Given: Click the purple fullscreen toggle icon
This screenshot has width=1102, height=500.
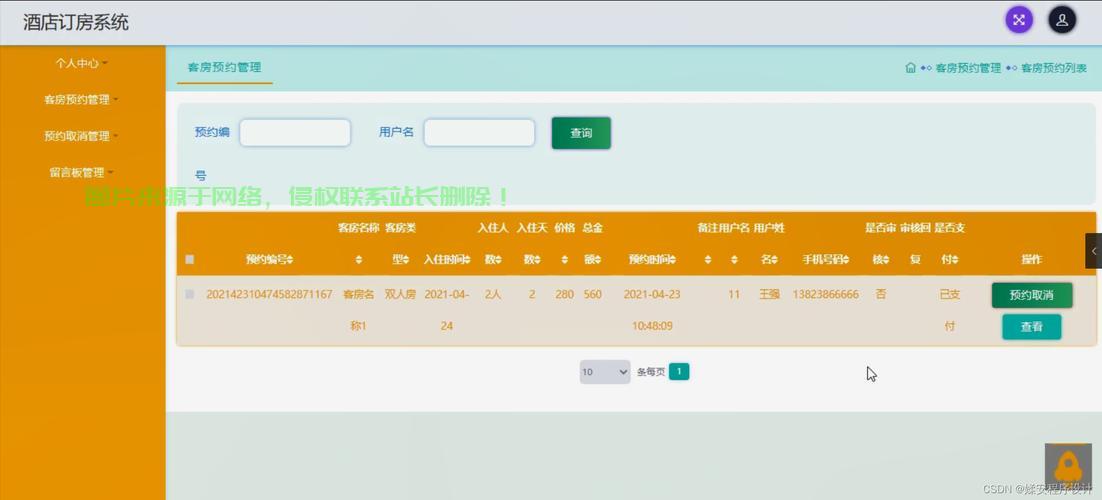Looking at the screenshot, I should (1019, 19).
